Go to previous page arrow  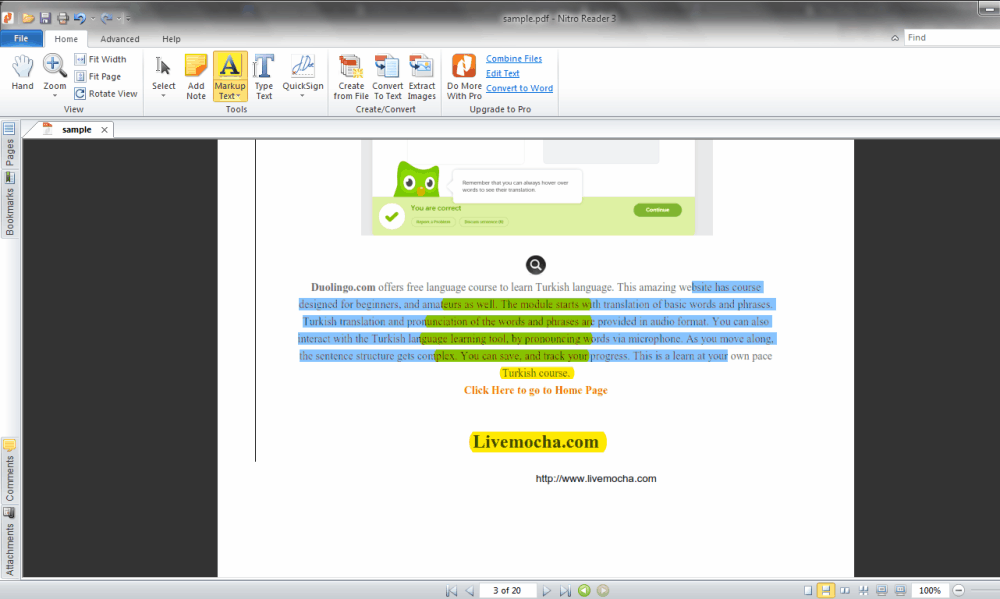pyautogui.click(x=469, y=591)
